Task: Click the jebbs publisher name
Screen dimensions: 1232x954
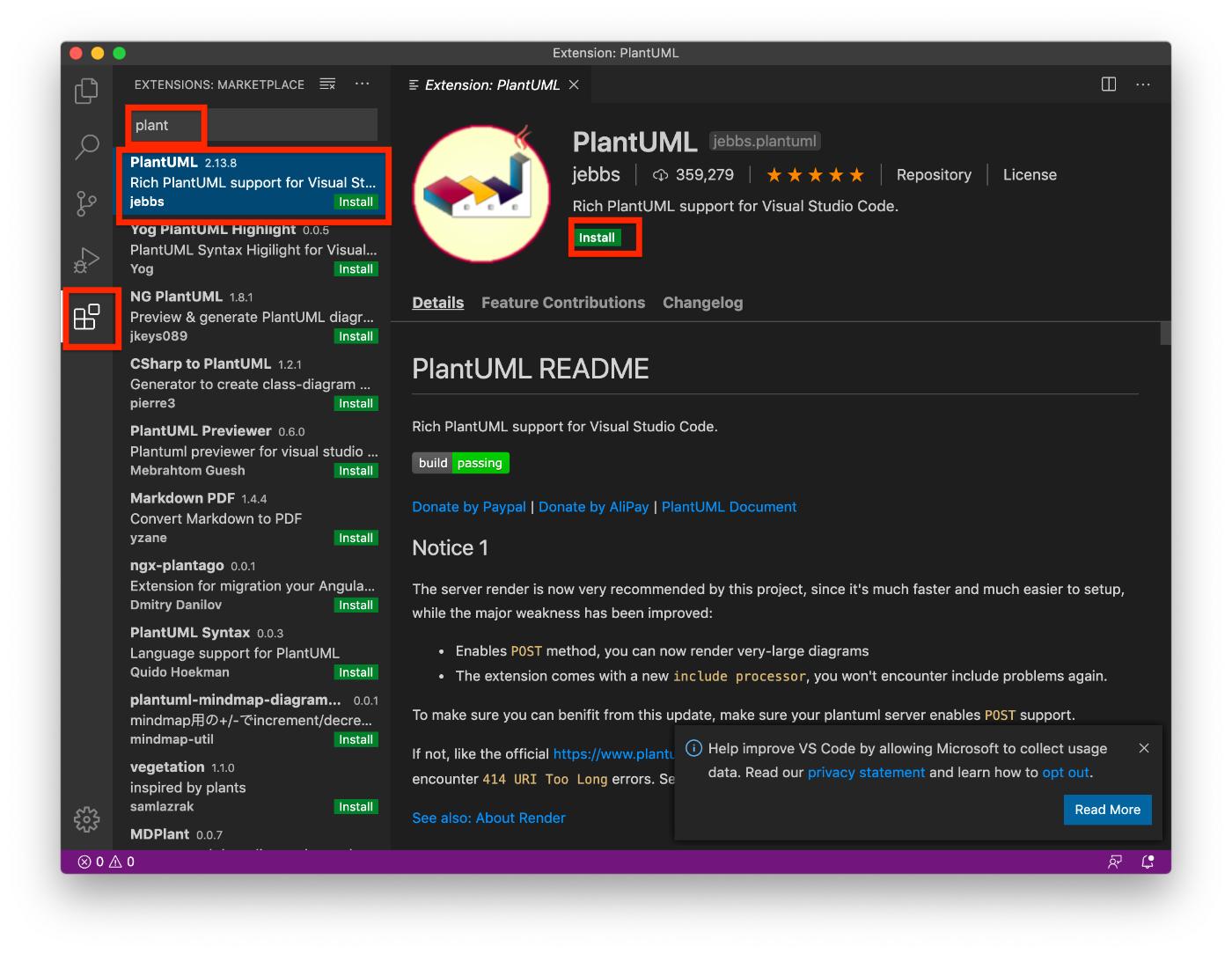Action: click(x=597, y=175)
